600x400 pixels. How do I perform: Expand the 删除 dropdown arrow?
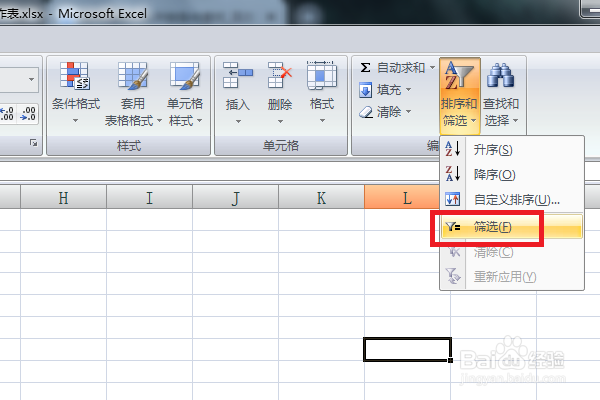coord(280,121)
